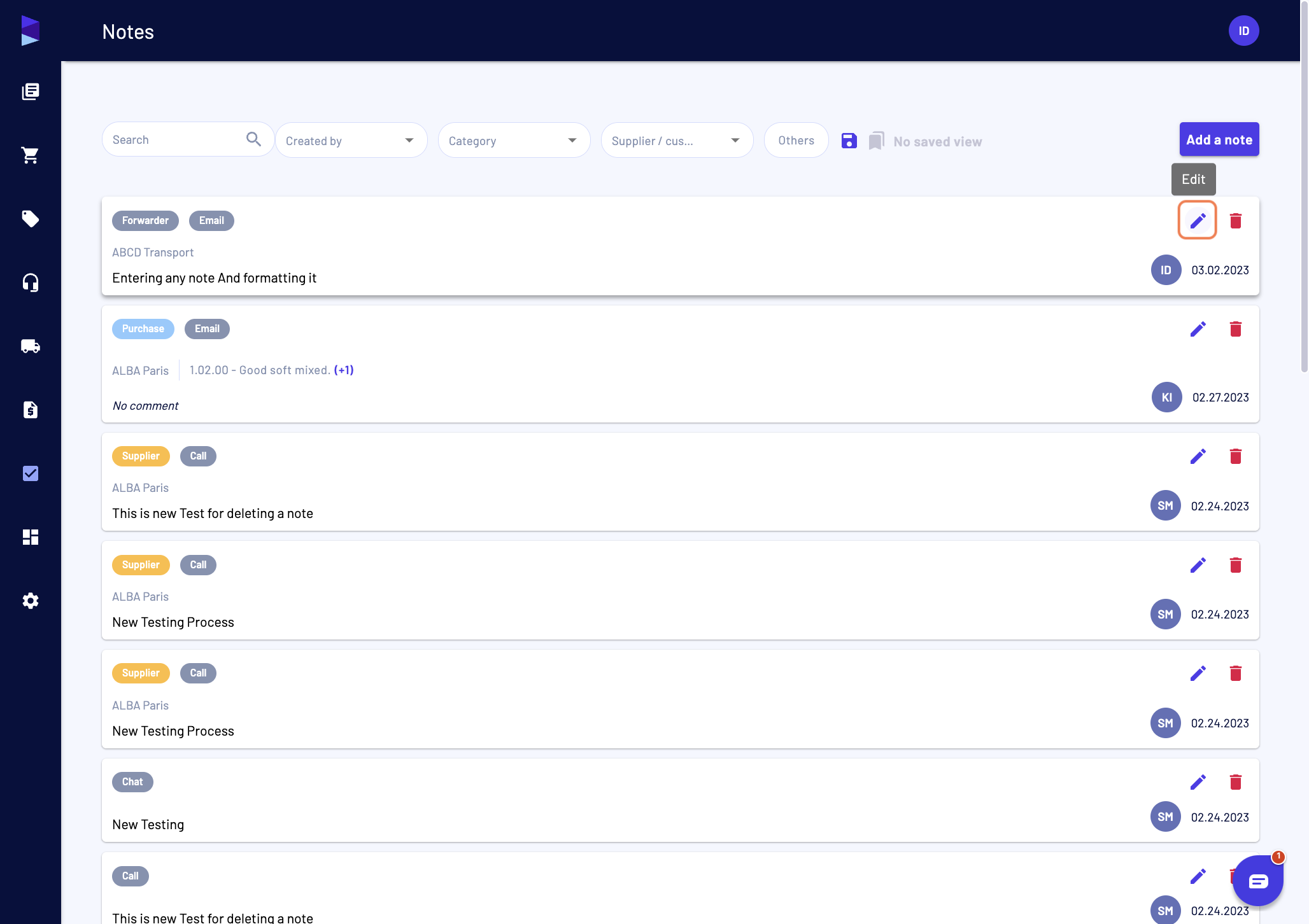This screenshot has width=1309, height=924.
Task: Click the 'No comment' note text
Action: point(145,405)
